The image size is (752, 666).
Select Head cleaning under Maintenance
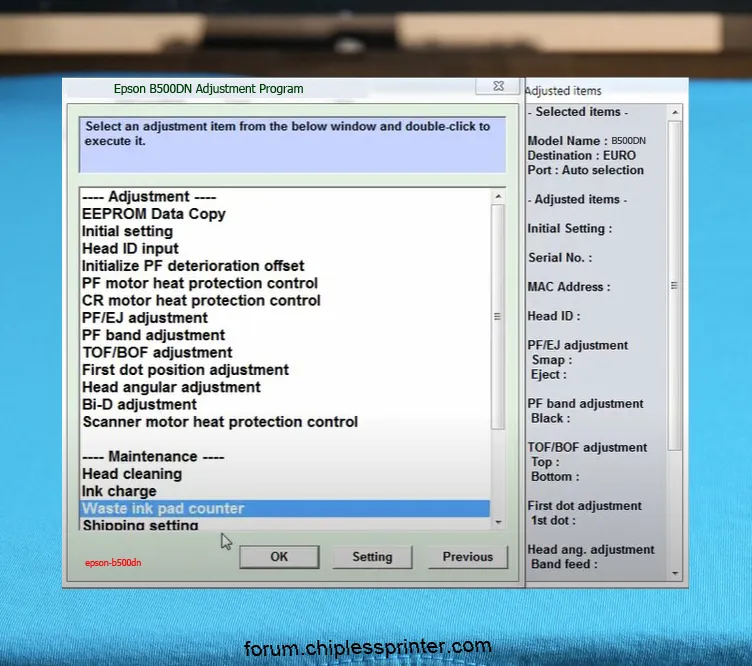tap(285, 474)
